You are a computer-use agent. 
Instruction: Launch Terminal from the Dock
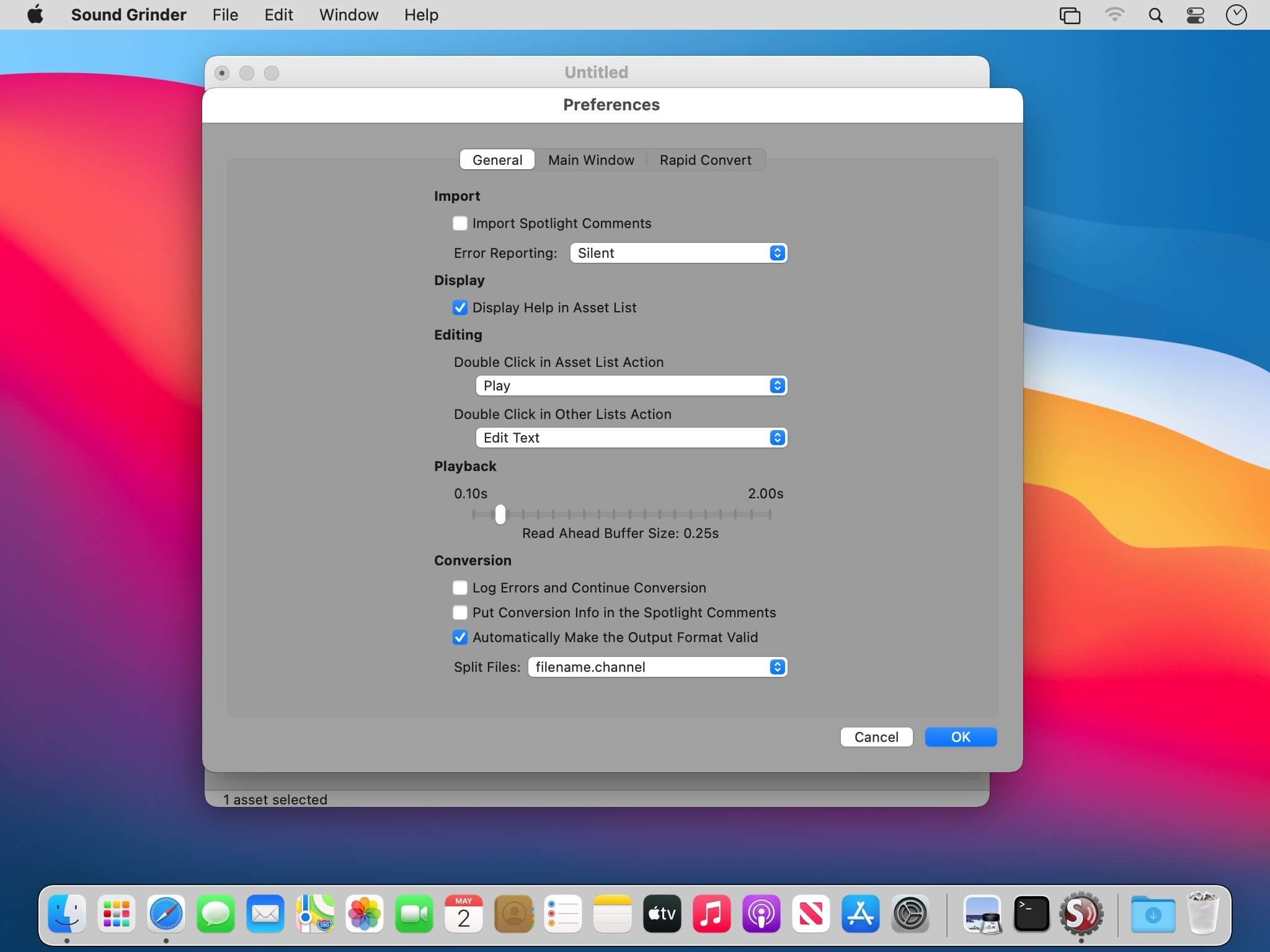pos(1031,914)
